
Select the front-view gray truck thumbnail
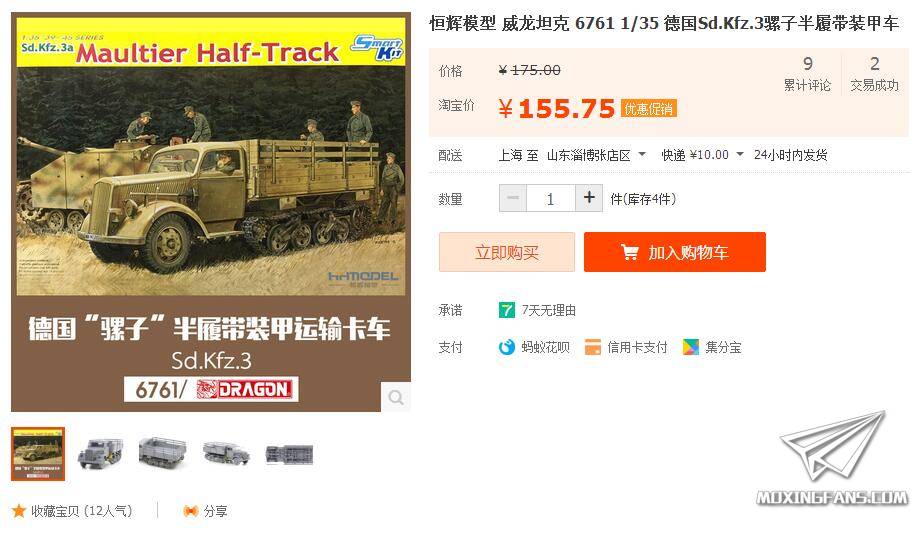pyautogui.click(x=101, y=454)
